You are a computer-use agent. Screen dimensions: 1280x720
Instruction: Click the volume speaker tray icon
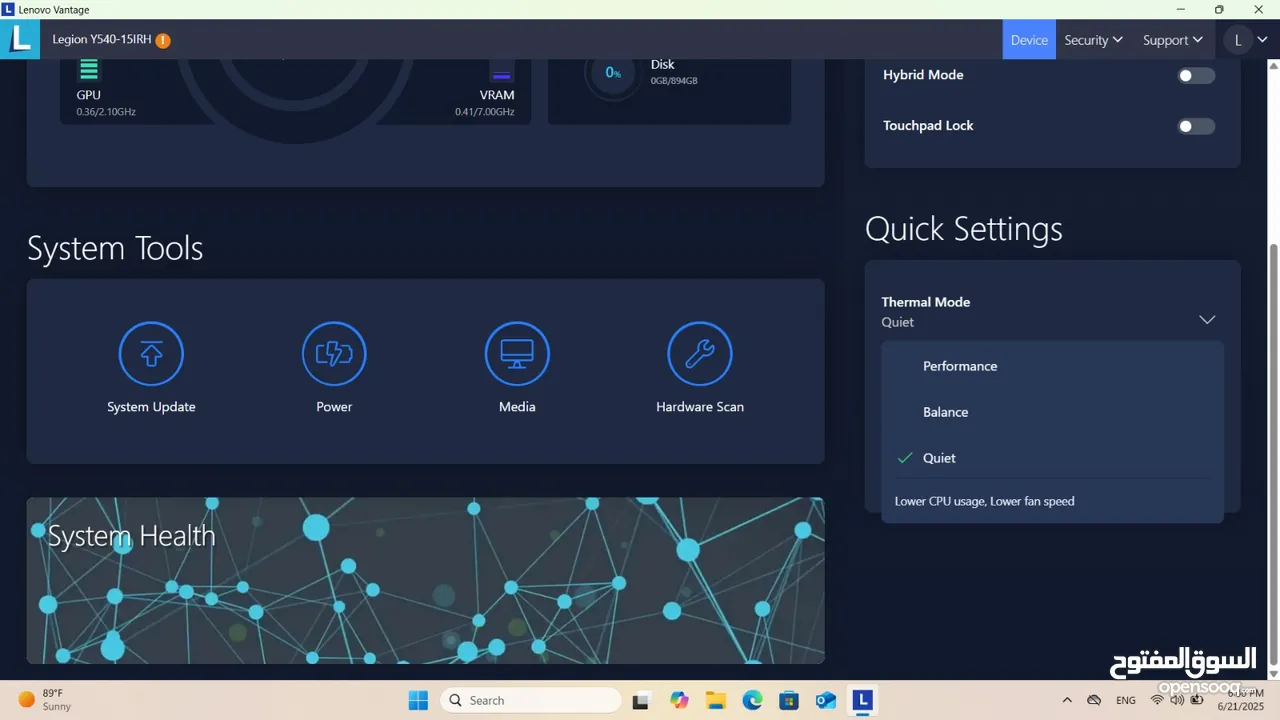tap(1176, 700)
